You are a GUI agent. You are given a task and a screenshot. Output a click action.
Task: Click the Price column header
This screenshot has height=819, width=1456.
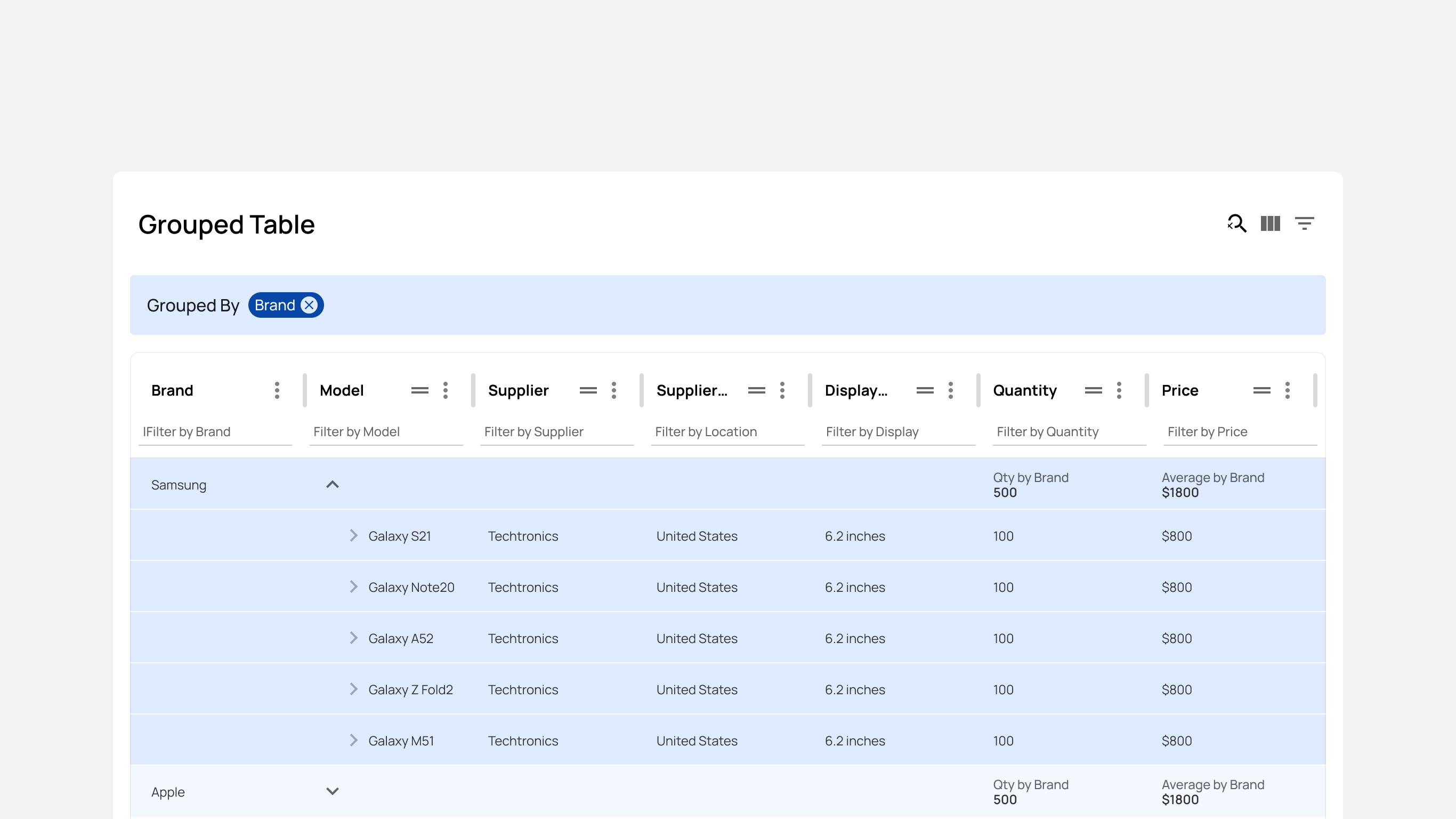pyautogui.click(x=1179, y=390)
